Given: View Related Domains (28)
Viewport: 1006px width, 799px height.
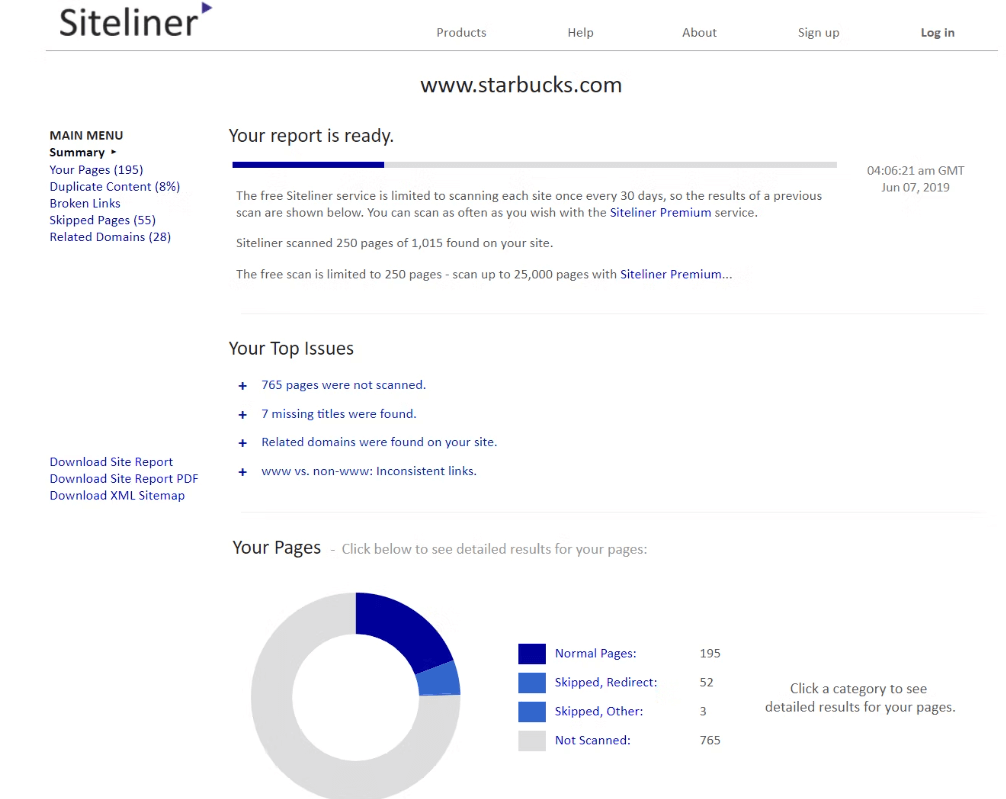Looking at the screenshot, I should click(110, 237).
